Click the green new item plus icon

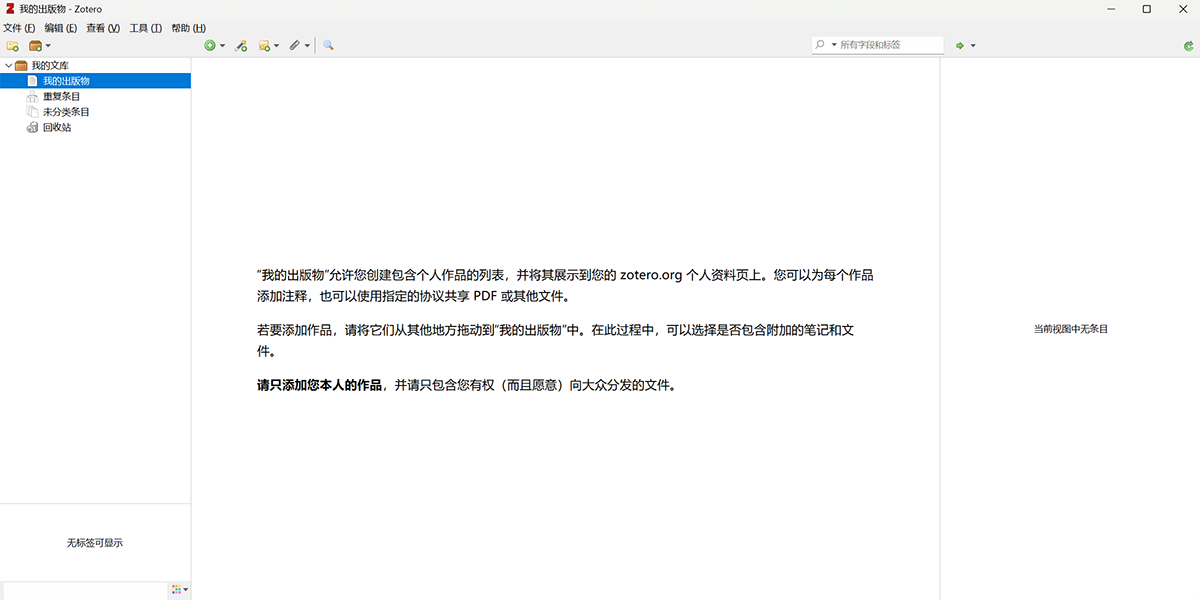point(209,45)
